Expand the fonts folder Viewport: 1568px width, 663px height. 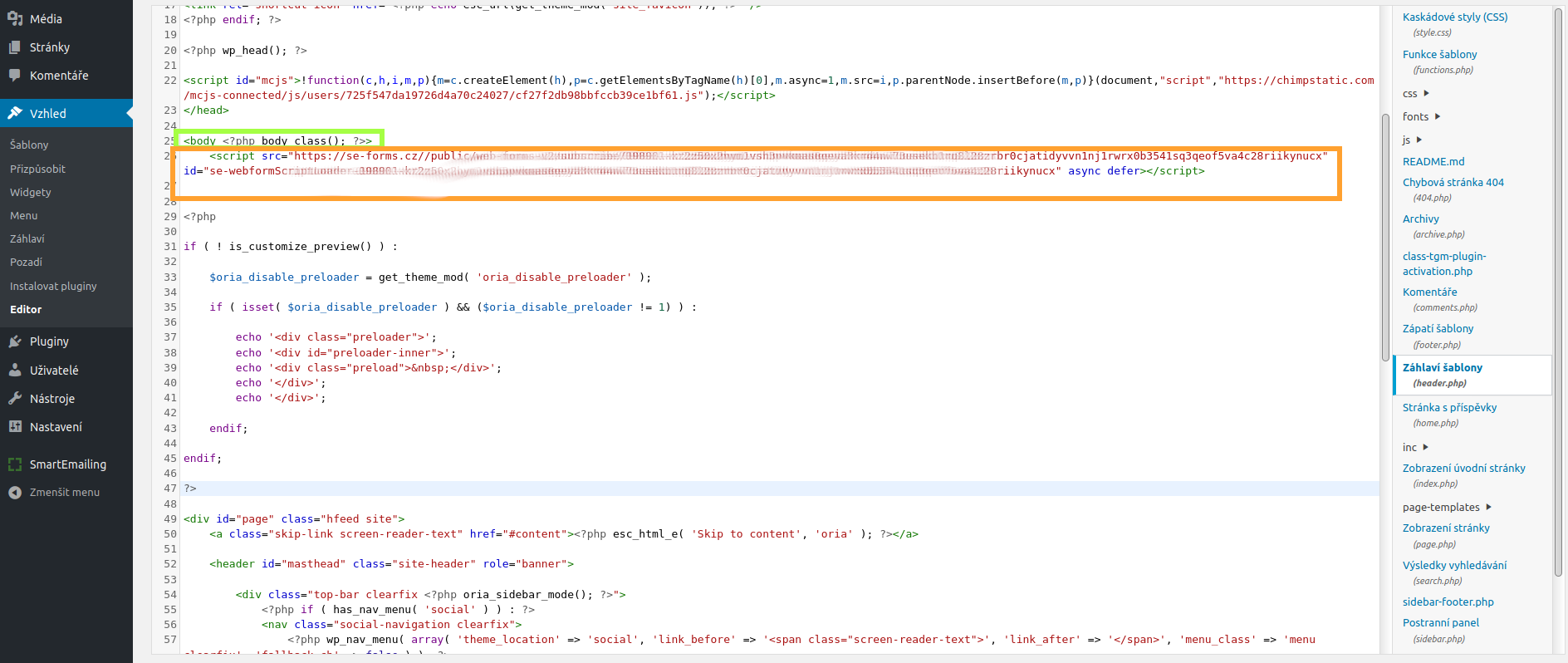pyautogui.click(x=1421, y=117)
